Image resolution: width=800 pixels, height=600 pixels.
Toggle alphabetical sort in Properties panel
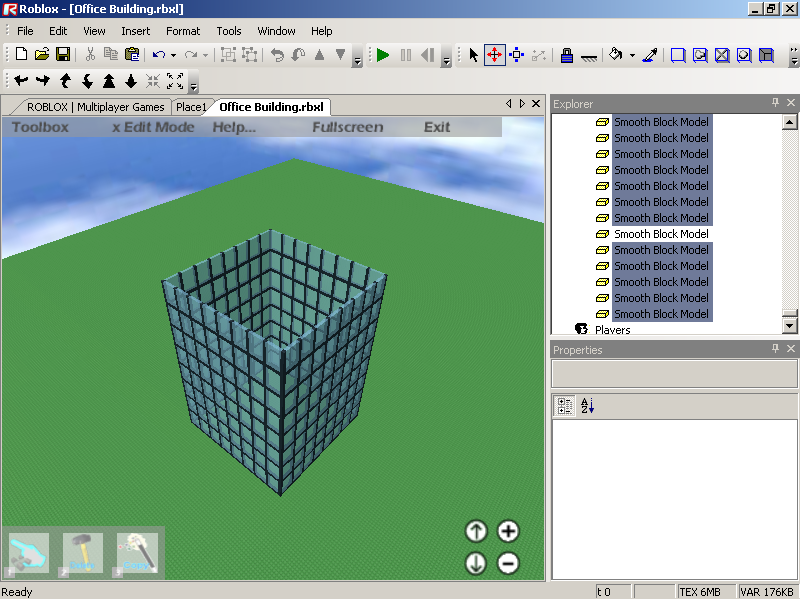(x=587, y=405)
